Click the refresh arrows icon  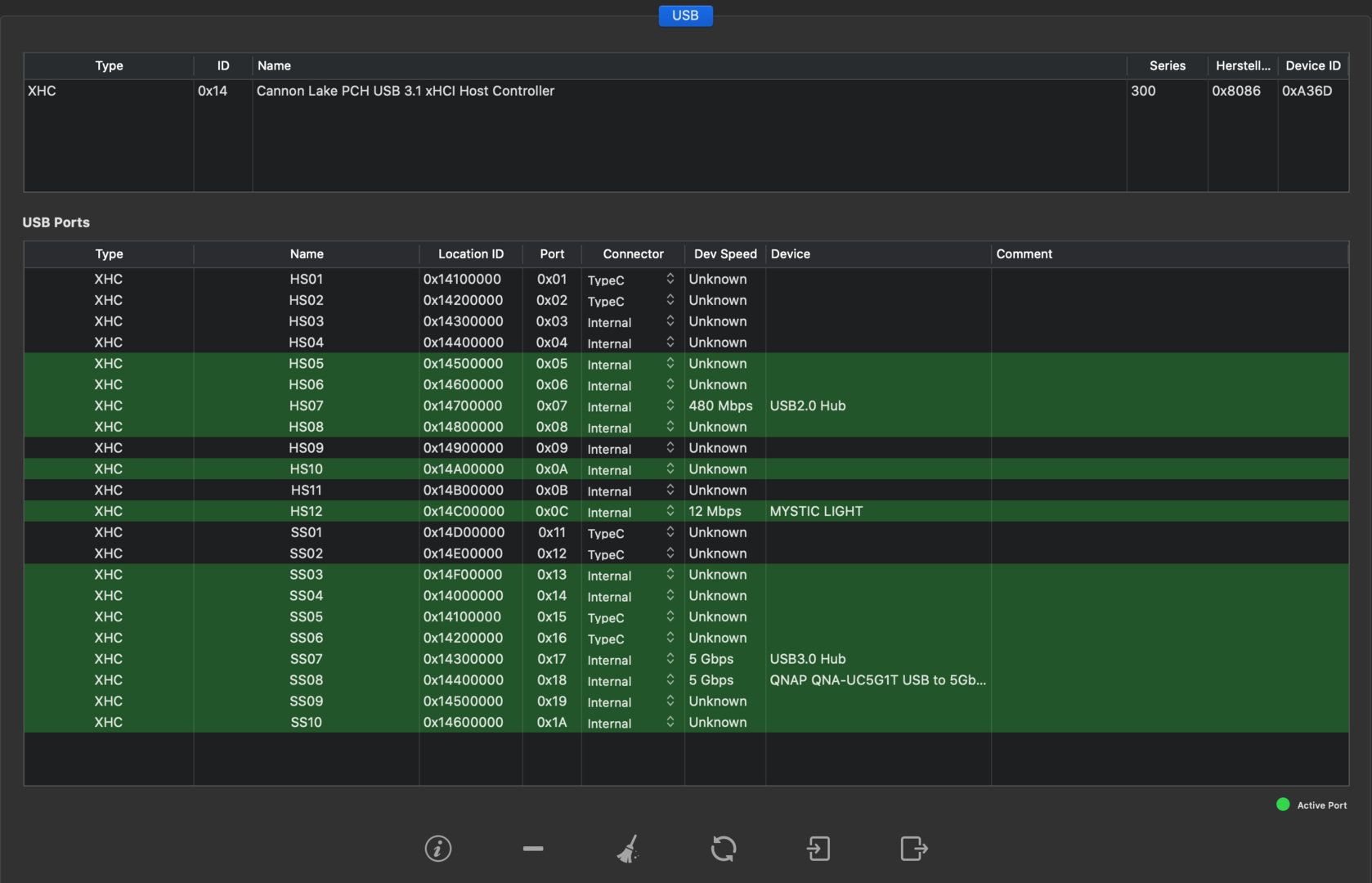[x=724, y=849]
